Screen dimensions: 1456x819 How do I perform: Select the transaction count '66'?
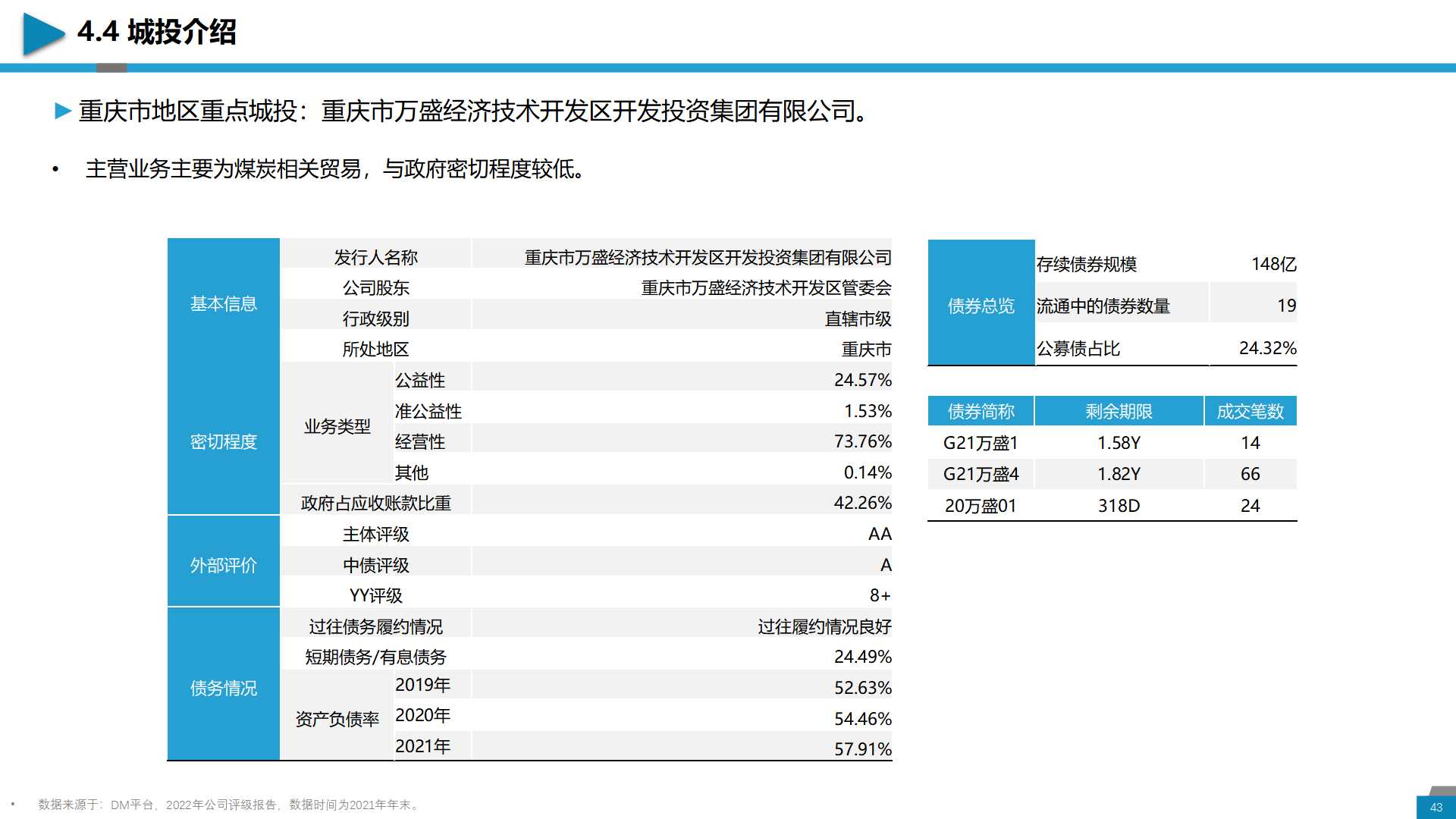(x=1250, y=474)
